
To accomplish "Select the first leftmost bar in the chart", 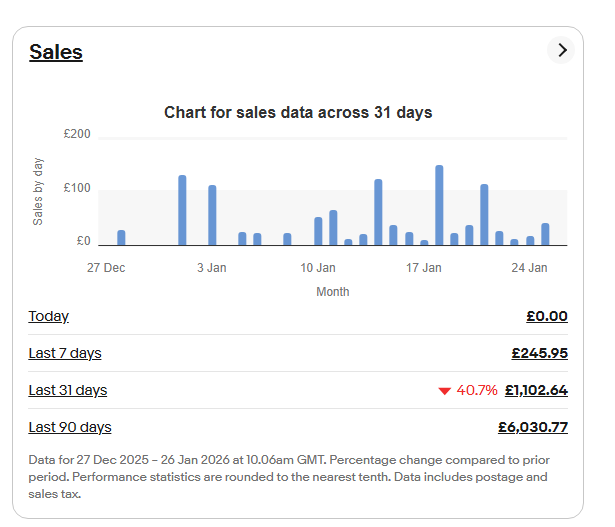I will [121, 238].
